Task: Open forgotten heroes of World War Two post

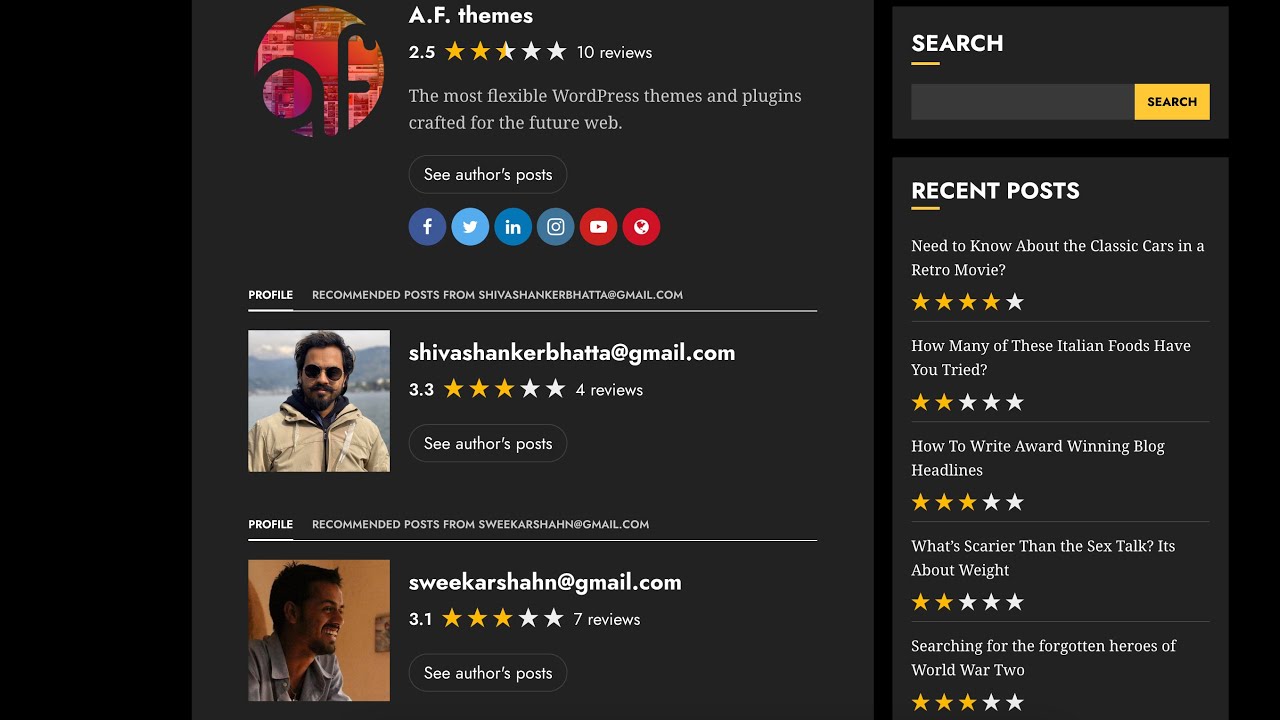Action: pyautogui.click(x=1043, y=658)
